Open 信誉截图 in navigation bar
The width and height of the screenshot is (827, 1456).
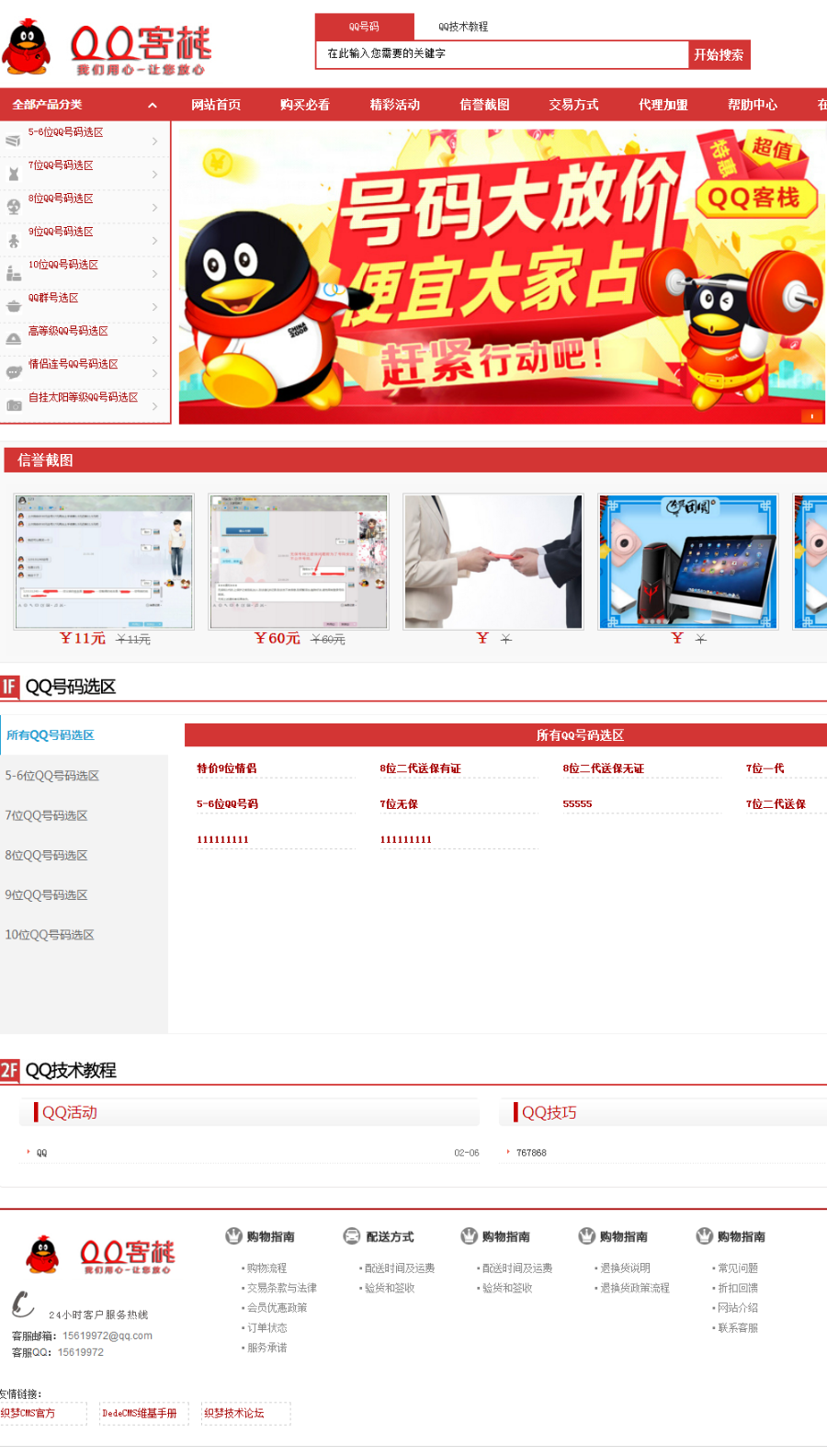click(484, 105)
